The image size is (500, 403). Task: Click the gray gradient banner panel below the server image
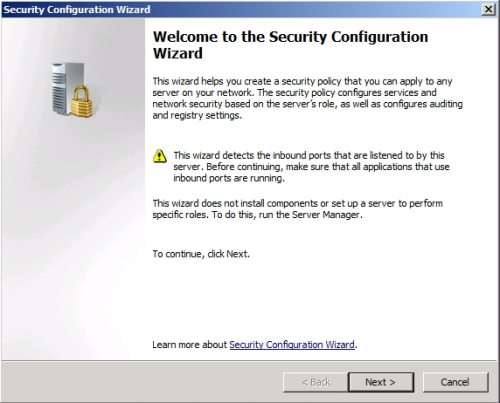(x=73, y=233)
